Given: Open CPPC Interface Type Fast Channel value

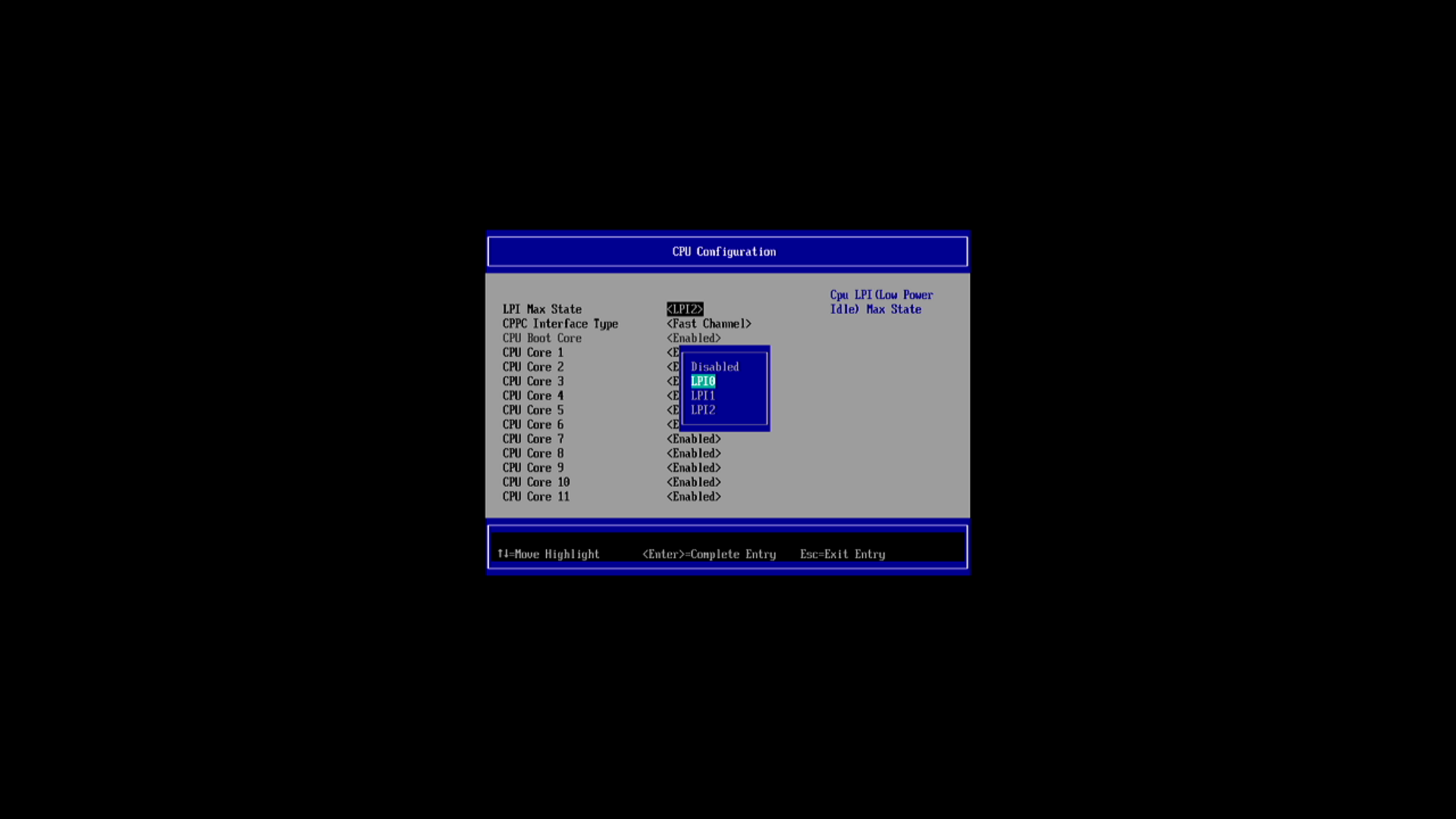Looking at the screenshot, I should coord(709,324).
